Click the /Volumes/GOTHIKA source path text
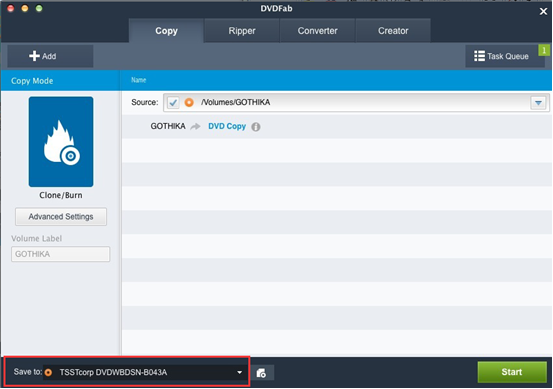This screenshot has width=553, height=389. coord(235,102)
